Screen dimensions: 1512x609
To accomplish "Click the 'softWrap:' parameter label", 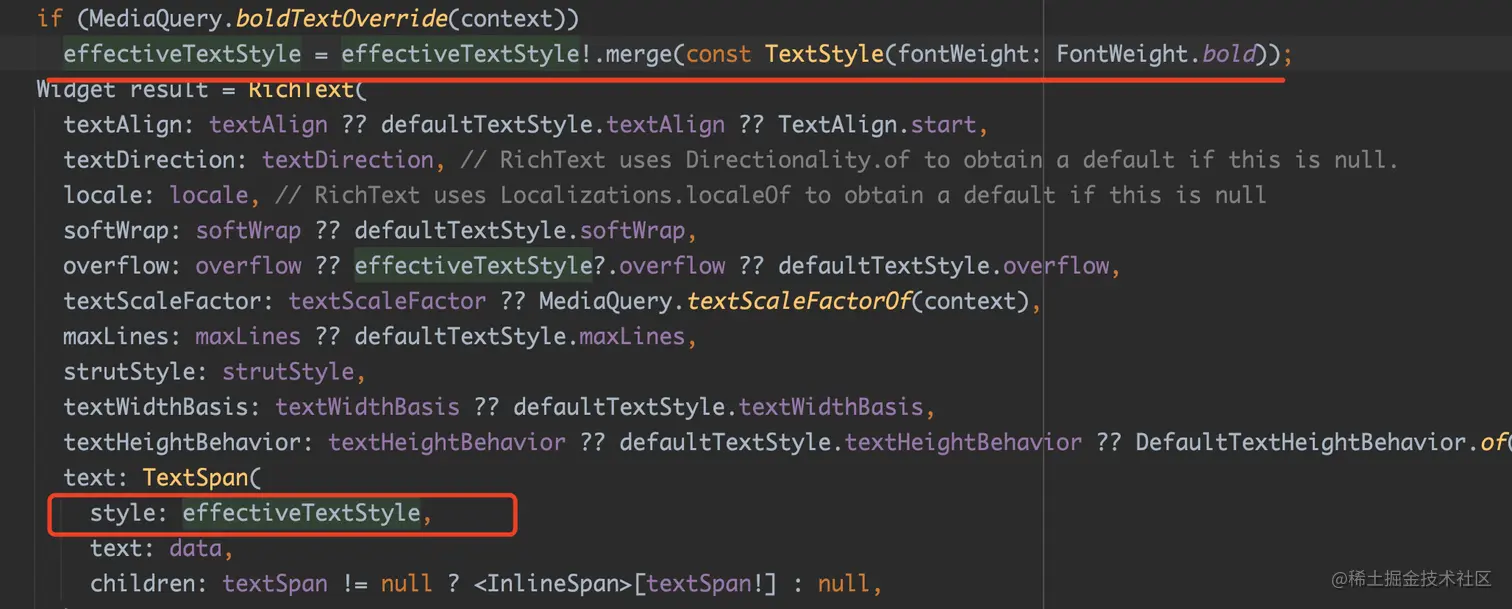I will coord(123,230).
